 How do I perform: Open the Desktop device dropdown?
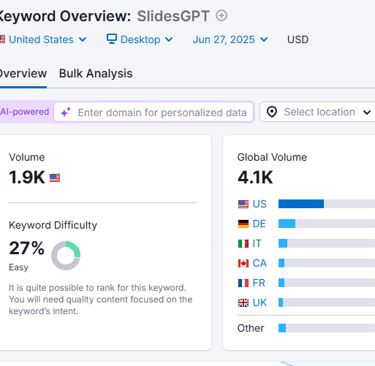(140, 39)
